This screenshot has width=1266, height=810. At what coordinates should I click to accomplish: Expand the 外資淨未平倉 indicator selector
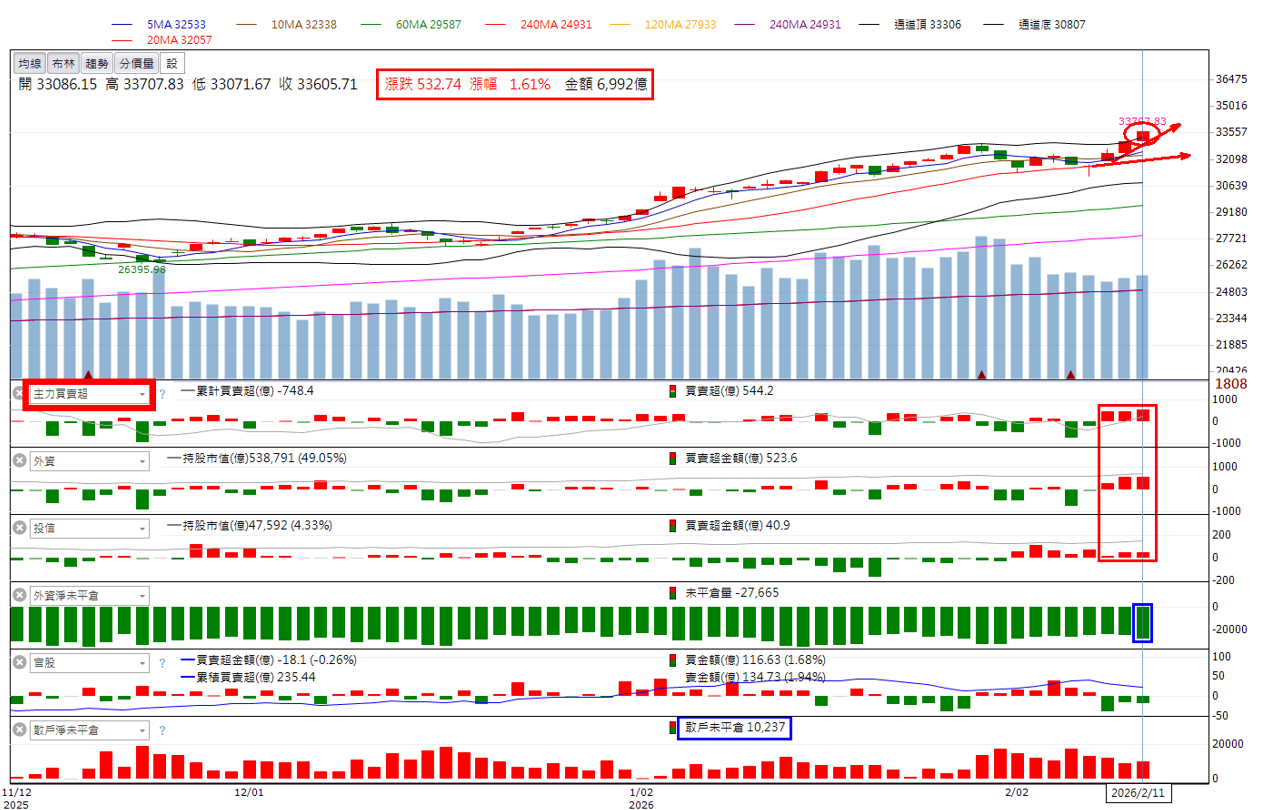click(x=142, y=595)
